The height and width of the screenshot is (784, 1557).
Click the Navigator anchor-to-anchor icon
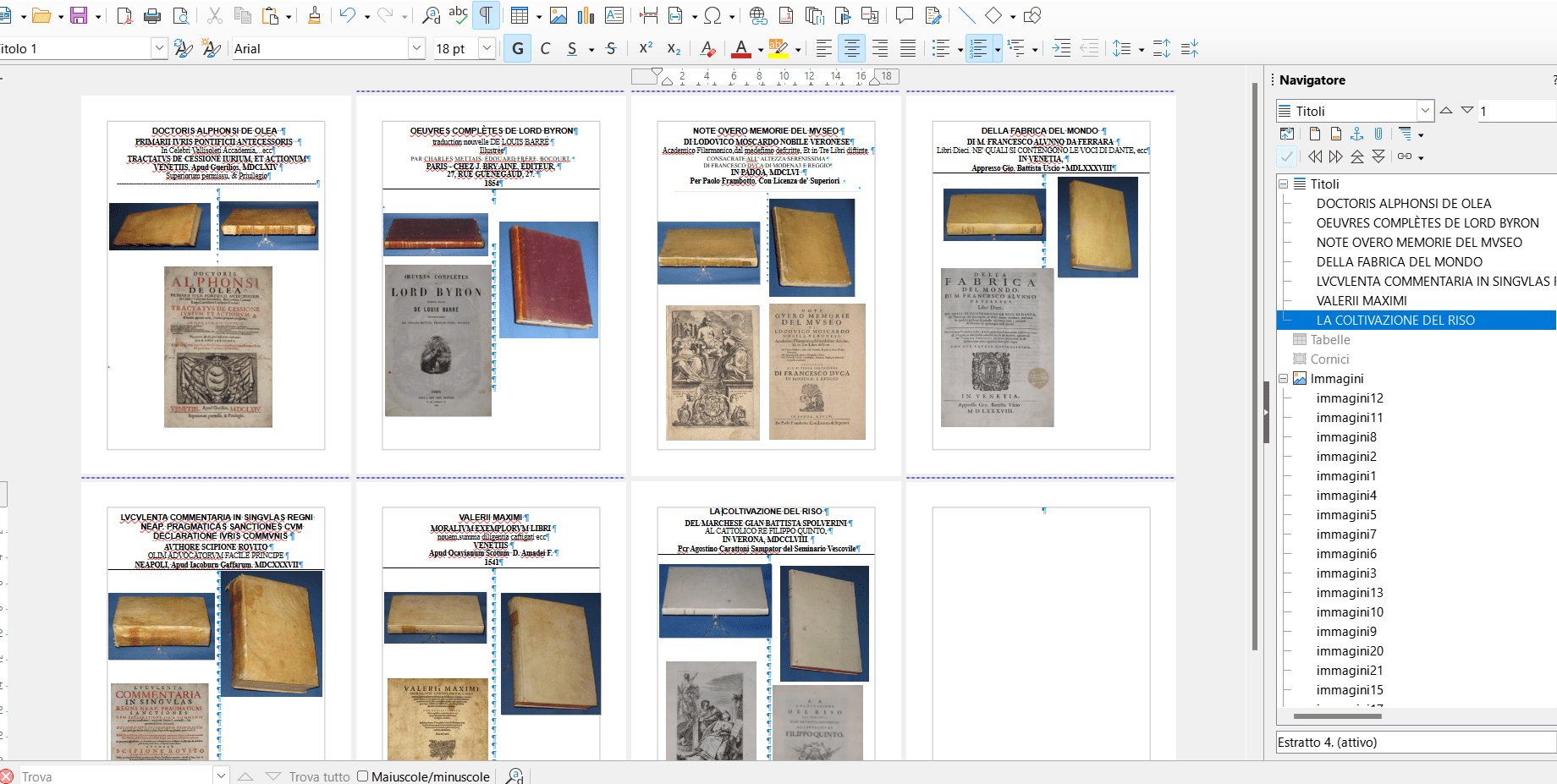click(x=1357, y=134)
